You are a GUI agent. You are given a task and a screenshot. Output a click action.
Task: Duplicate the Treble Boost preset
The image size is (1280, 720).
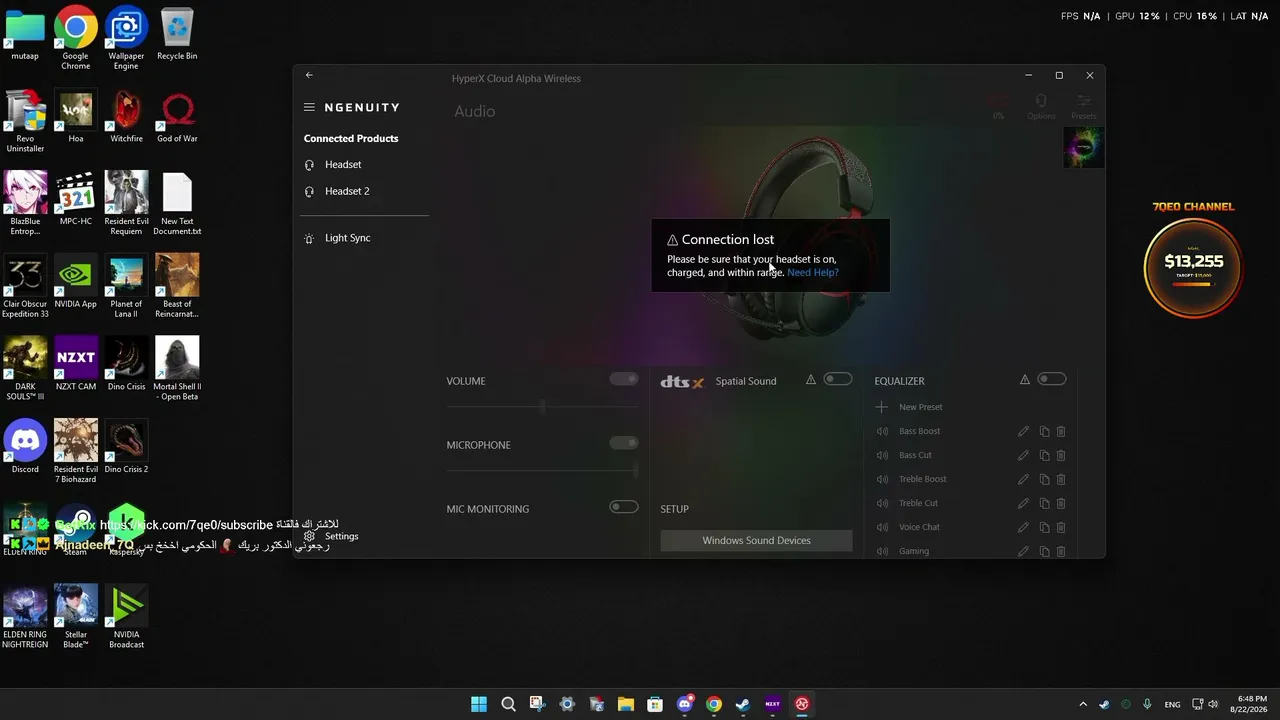click(1044, 479)
